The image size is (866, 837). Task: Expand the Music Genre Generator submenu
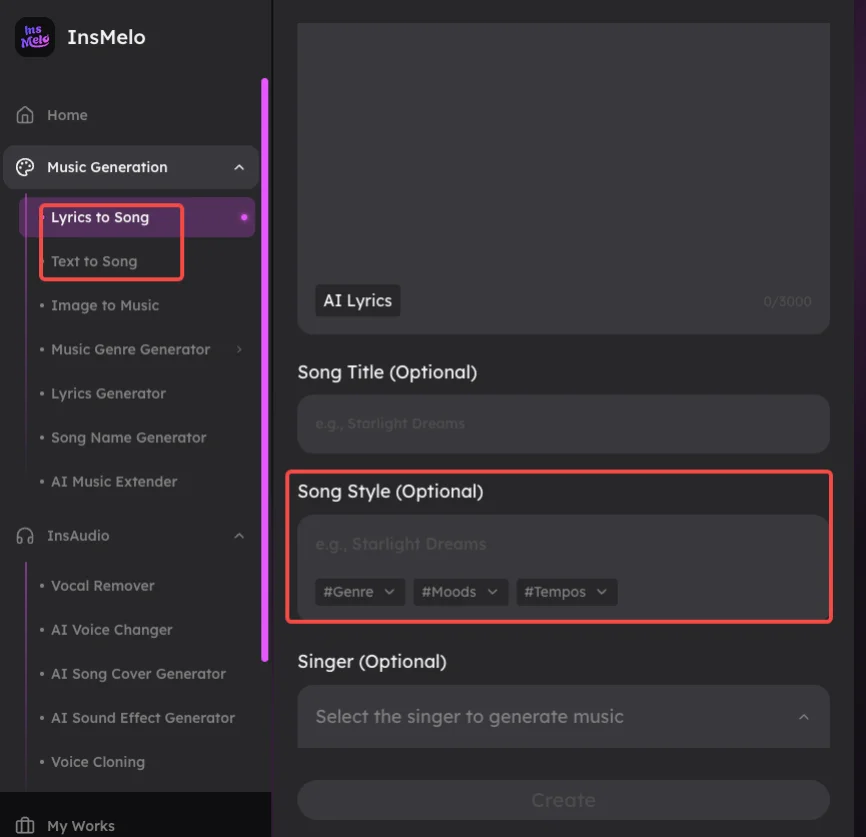(x=240, y=349)
